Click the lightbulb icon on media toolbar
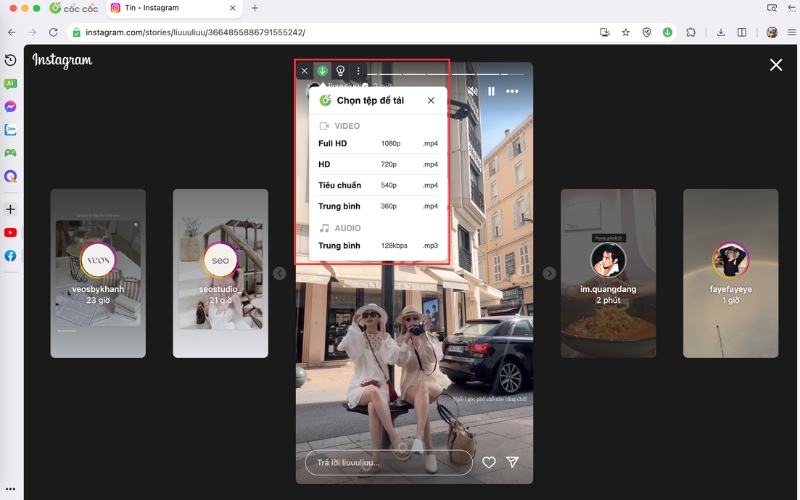 tap(340, 71)
